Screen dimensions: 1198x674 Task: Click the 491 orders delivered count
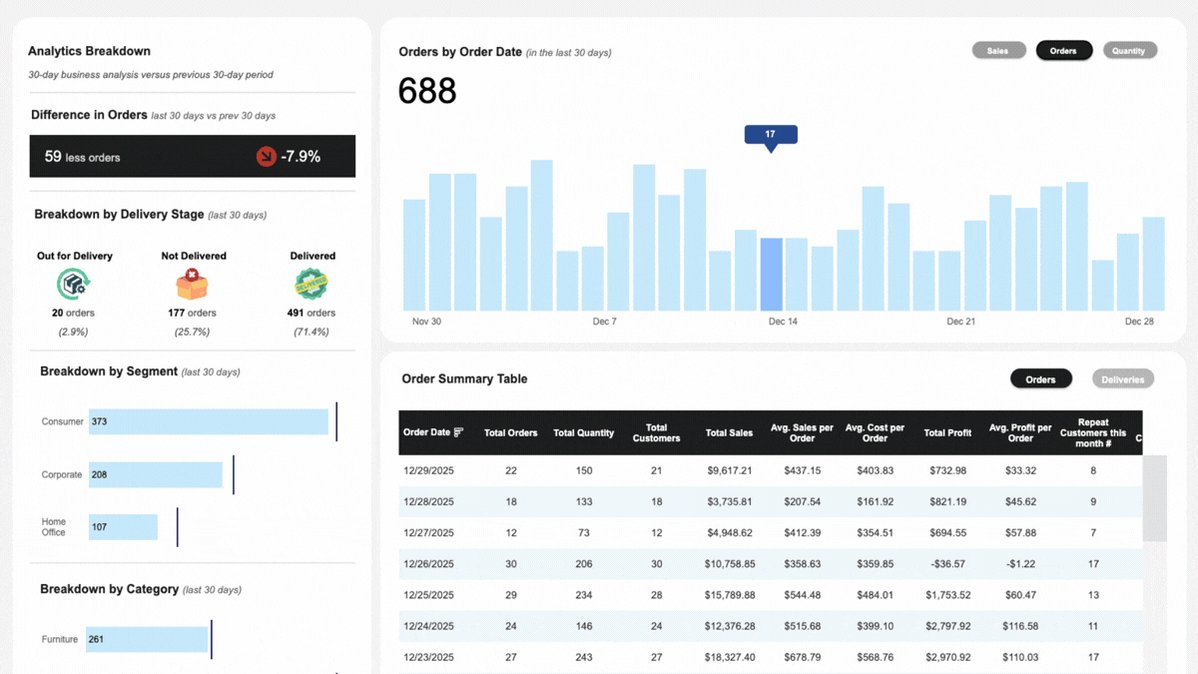pyautogui.click(x=311, y=313)
